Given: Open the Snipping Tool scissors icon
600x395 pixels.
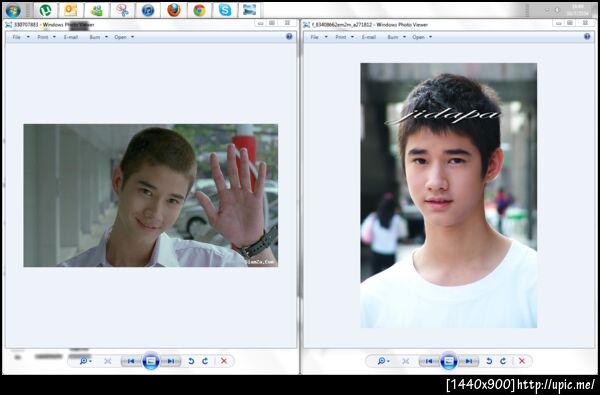Looking at the screenshot, I should [122, 10].
